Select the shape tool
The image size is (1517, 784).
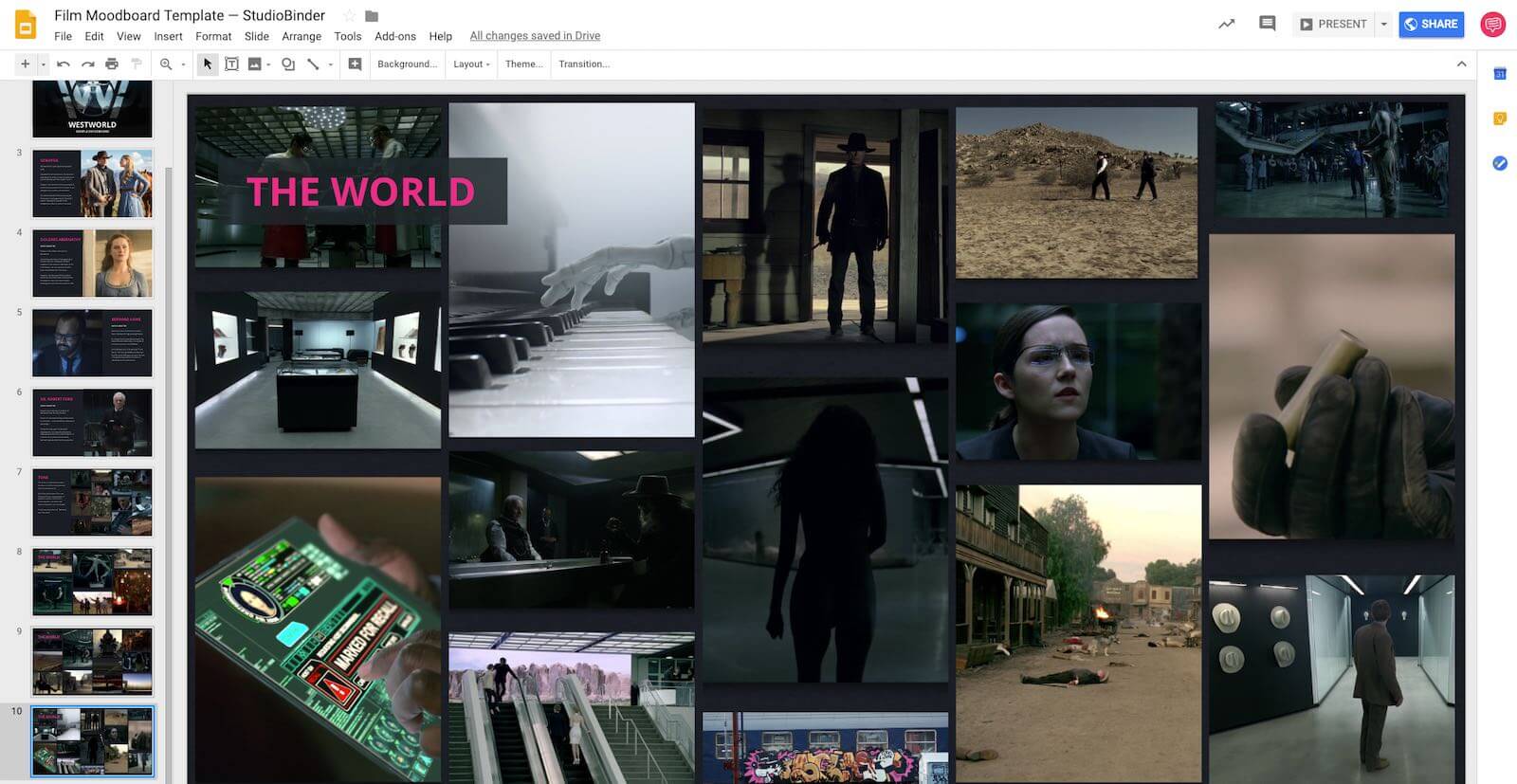[288, 64]
